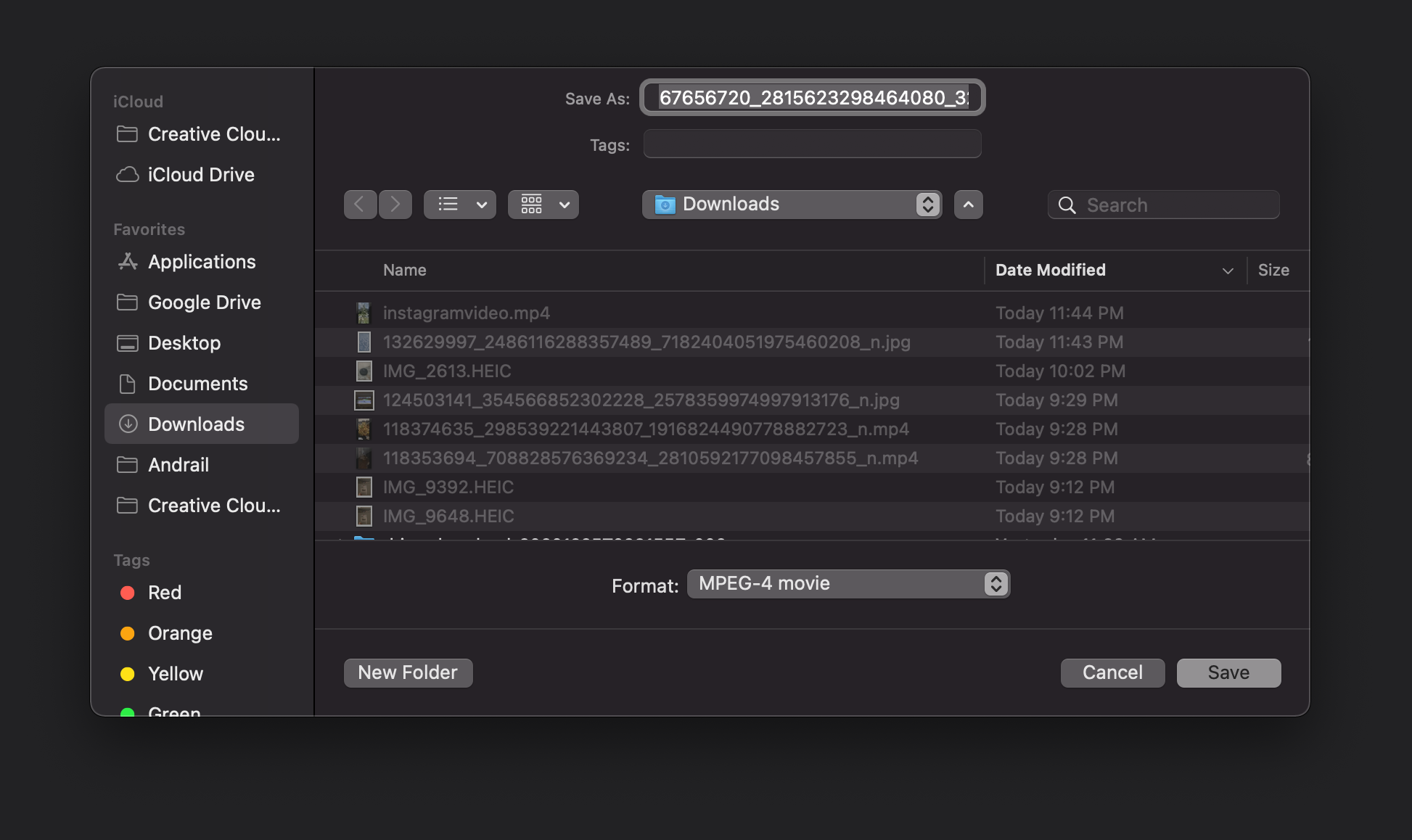Select Desktop in the sidebar
Screen dimensions: 1412x840
pos(184,343)
